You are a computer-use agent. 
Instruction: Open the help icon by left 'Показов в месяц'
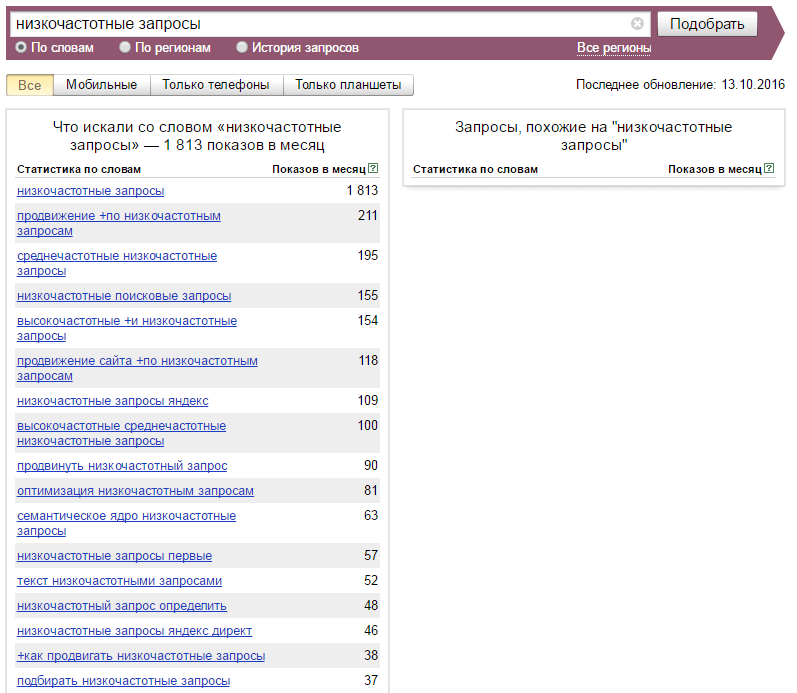[x=373, y=168]
